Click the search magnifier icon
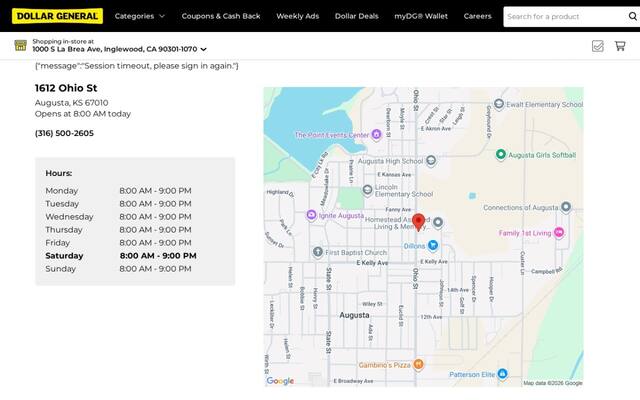Viewport: 640px width, 400px height. [x=633, y=16]
